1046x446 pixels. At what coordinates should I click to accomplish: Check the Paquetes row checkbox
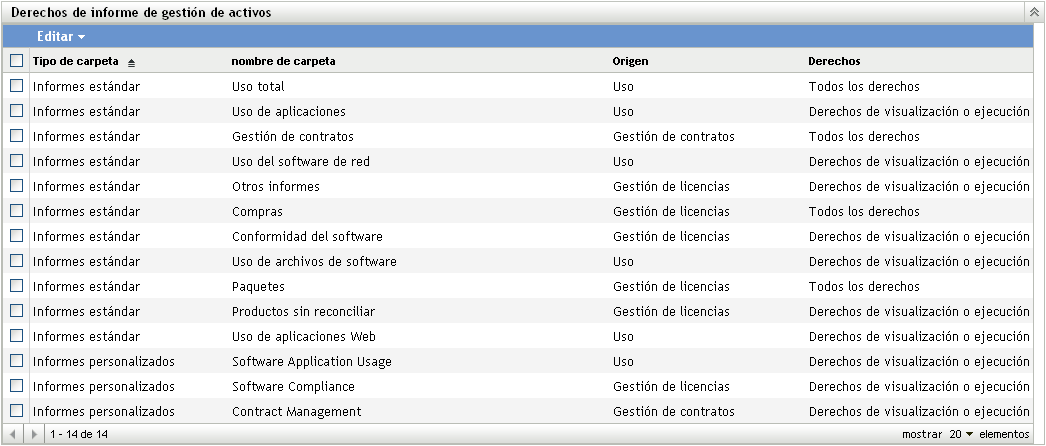click(x=16, y=286)
